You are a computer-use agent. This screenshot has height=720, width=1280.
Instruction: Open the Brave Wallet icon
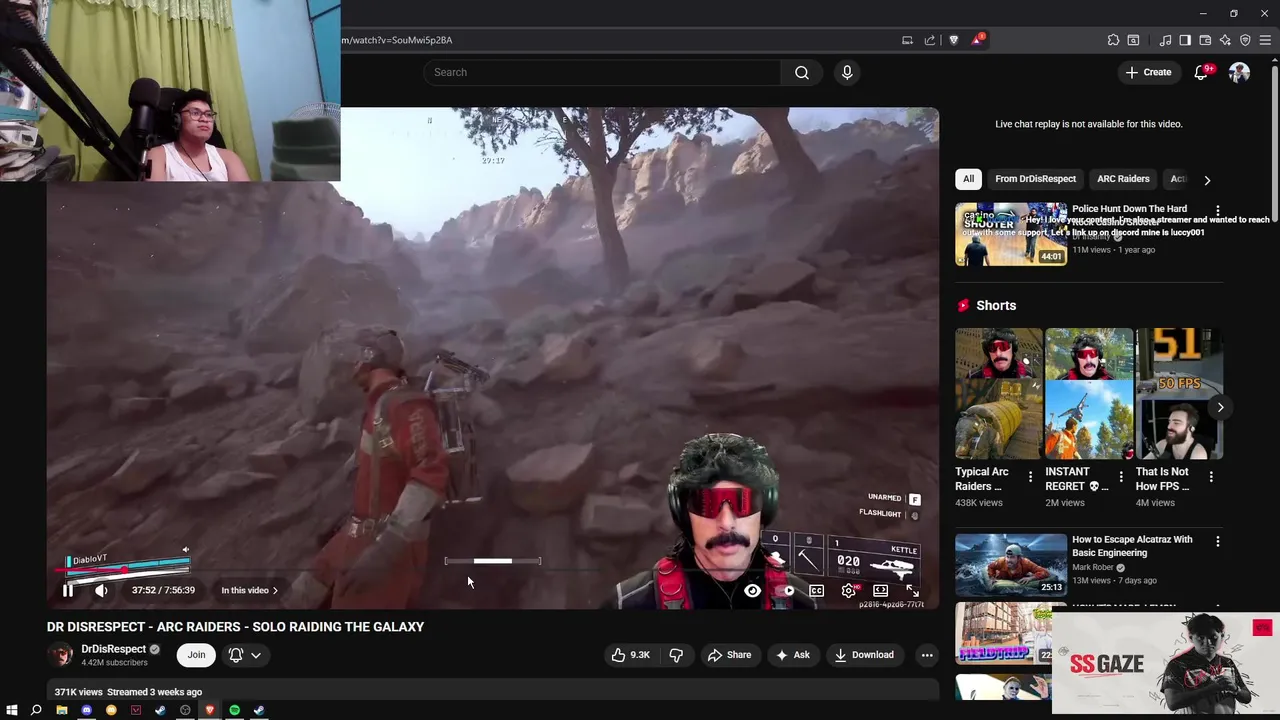[x=1205, y=40]
